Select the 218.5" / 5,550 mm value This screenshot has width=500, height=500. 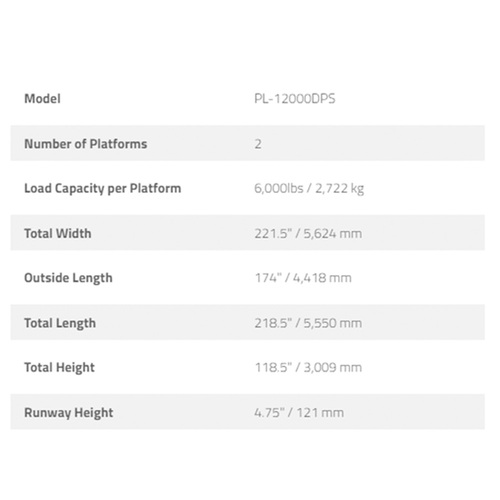click(308, 323)
